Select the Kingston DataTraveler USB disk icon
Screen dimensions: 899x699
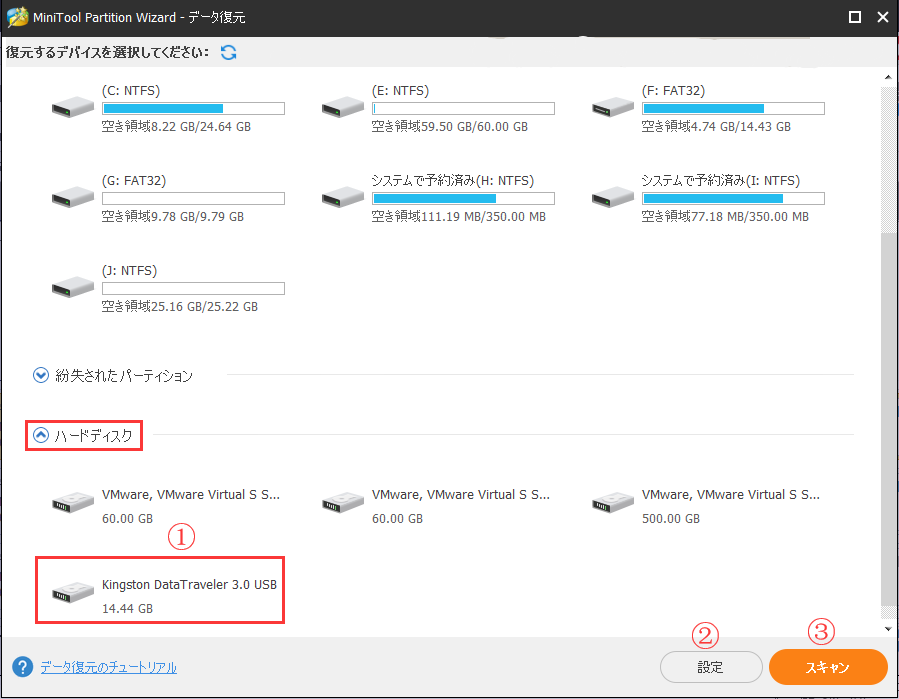pos(73,592)
